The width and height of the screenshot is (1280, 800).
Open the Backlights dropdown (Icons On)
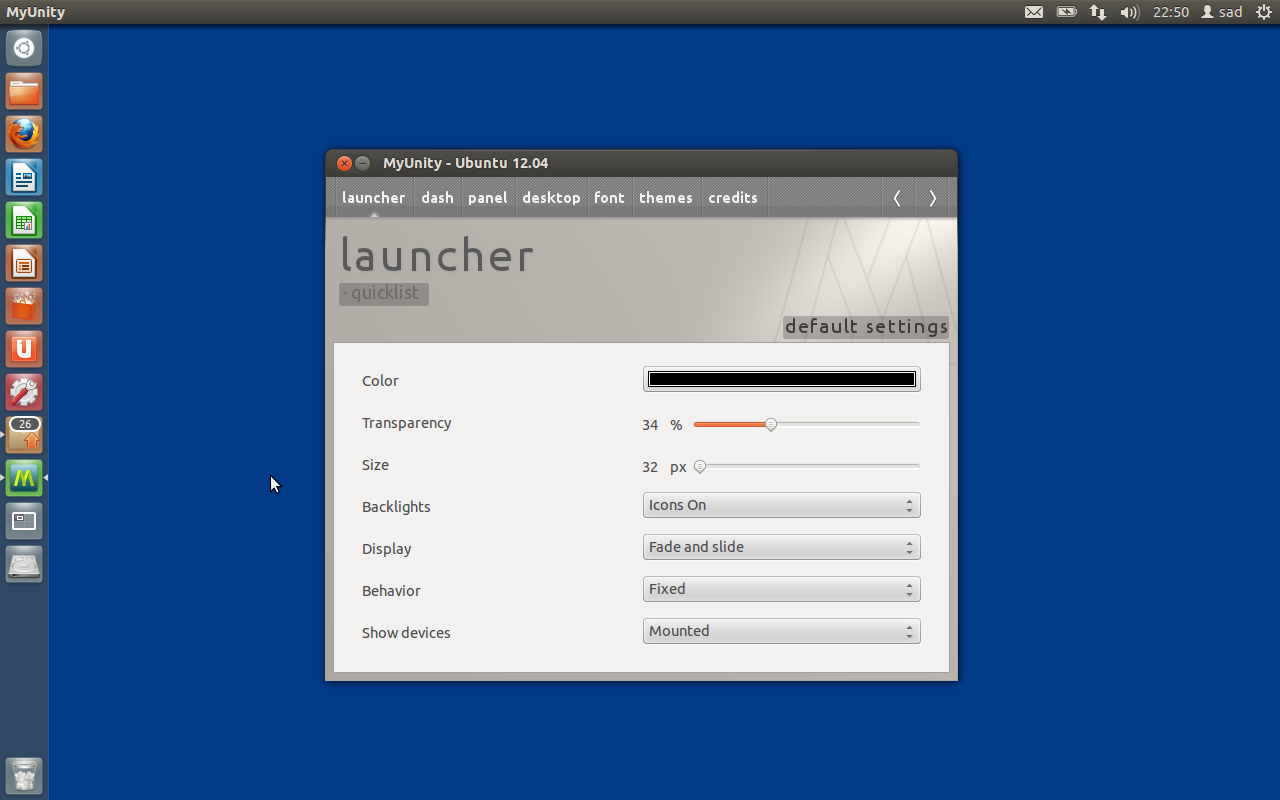click(x=782, y=505)
